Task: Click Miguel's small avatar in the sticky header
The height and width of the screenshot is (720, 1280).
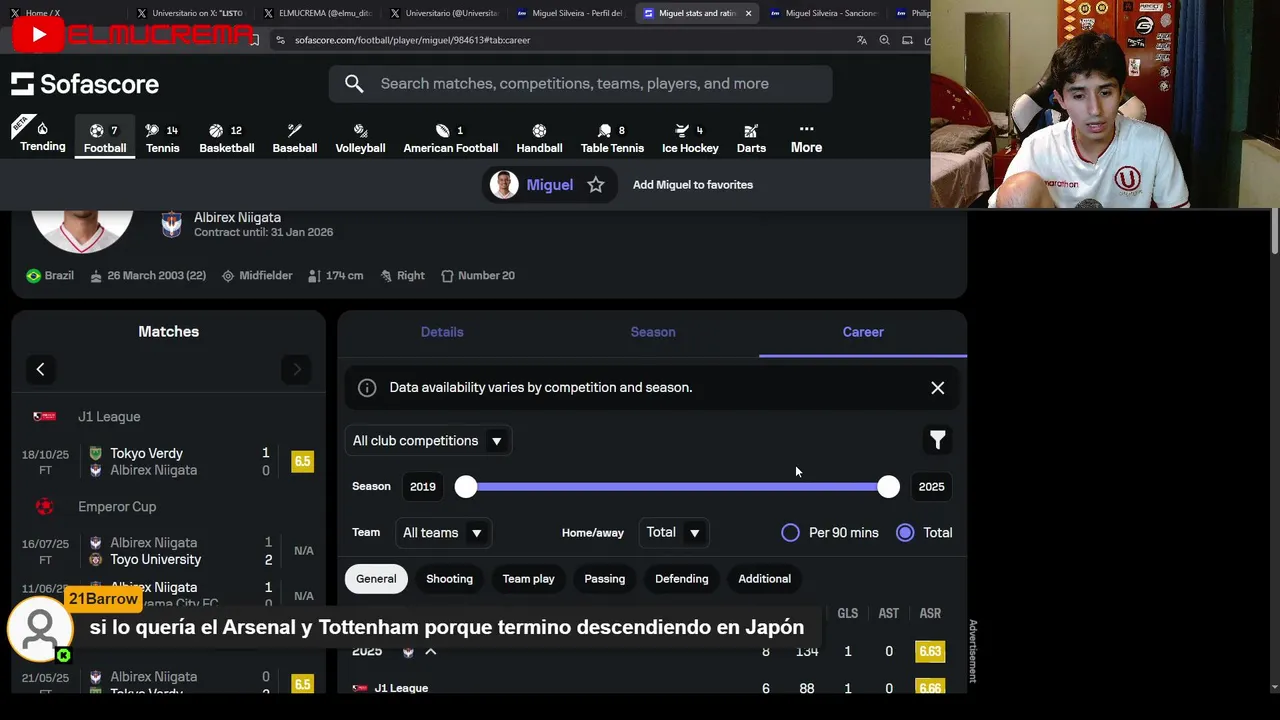Action: click(504, 185)
